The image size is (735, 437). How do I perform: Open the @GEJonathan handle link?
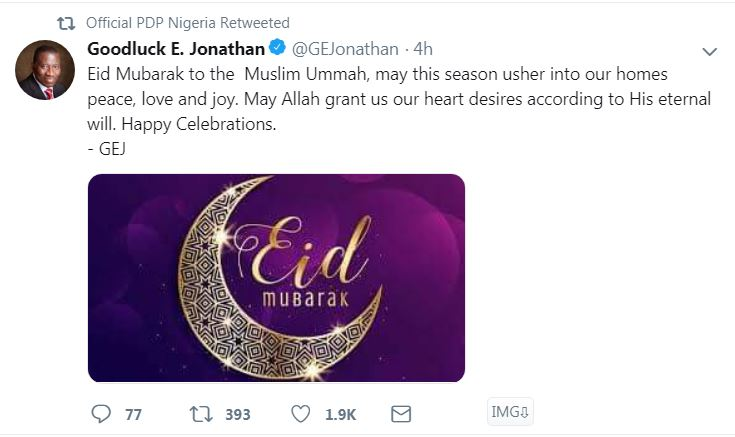(x=344, y=49)
